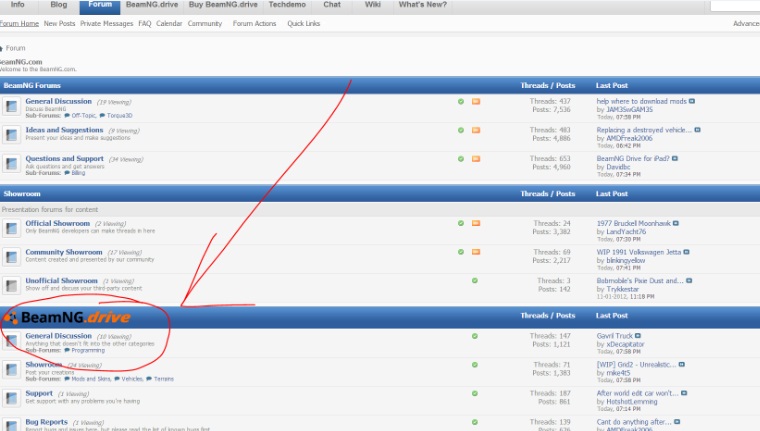Click forum icon beside Community Showroom
The width and height of the screenshot is (760, 431).
coord(11,256)
